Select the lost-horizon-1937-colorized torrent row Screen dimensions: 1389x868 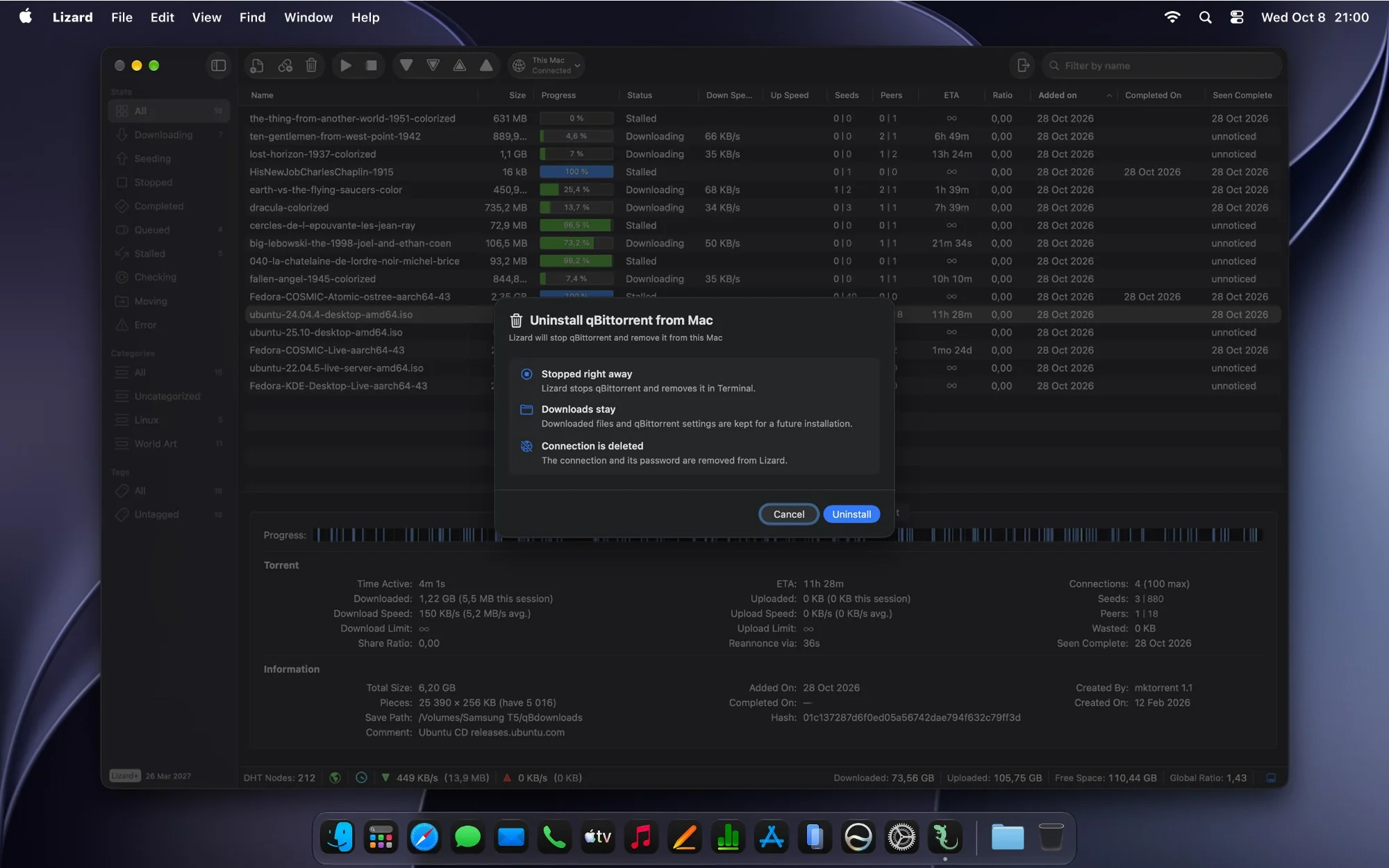(763, 154)
